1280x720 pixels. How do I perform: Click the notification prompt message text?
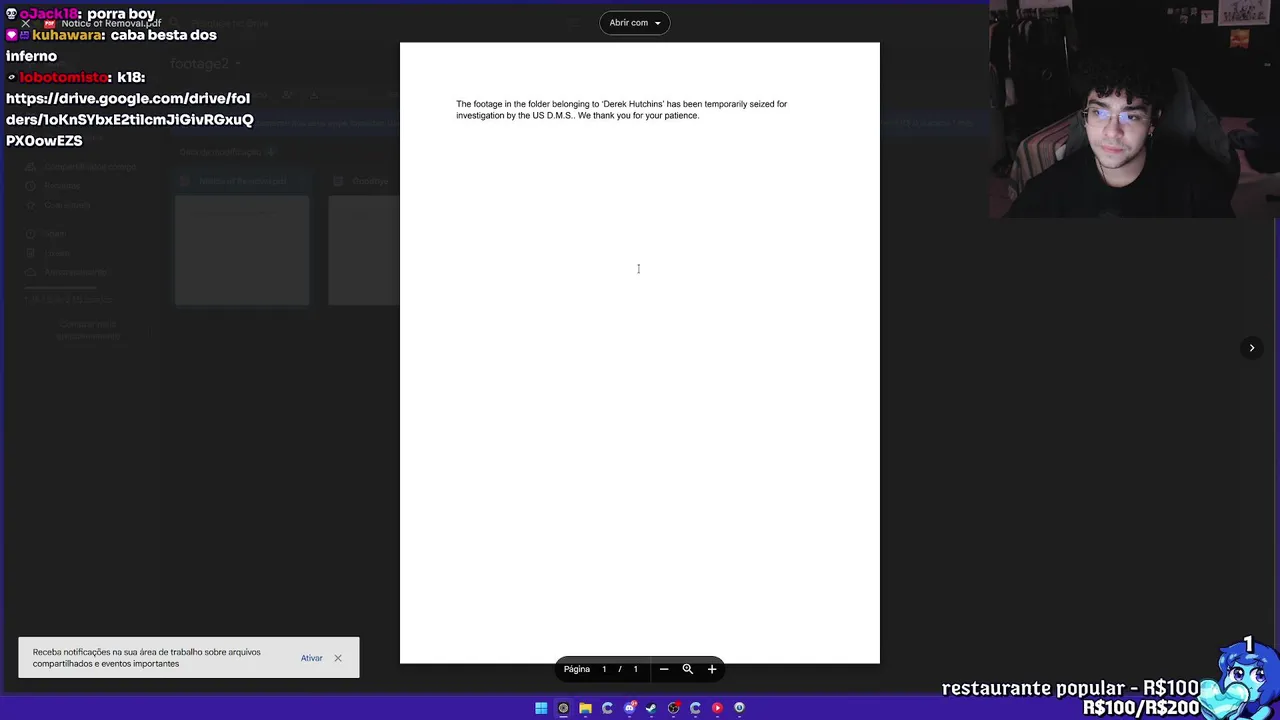[x=146, y=658]
